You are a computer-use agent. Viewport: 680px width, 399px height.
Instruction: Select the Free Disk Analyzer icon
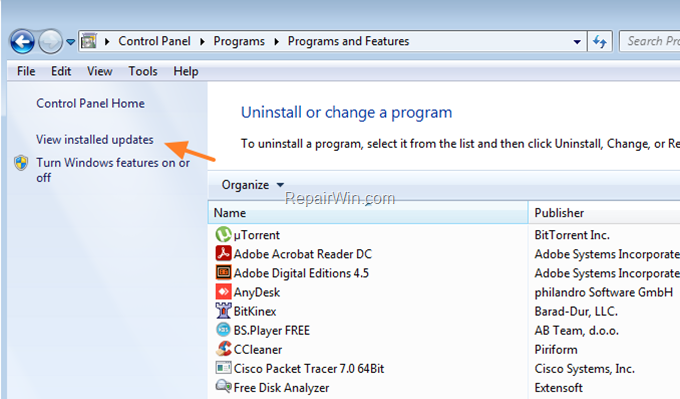coord(223,386)
